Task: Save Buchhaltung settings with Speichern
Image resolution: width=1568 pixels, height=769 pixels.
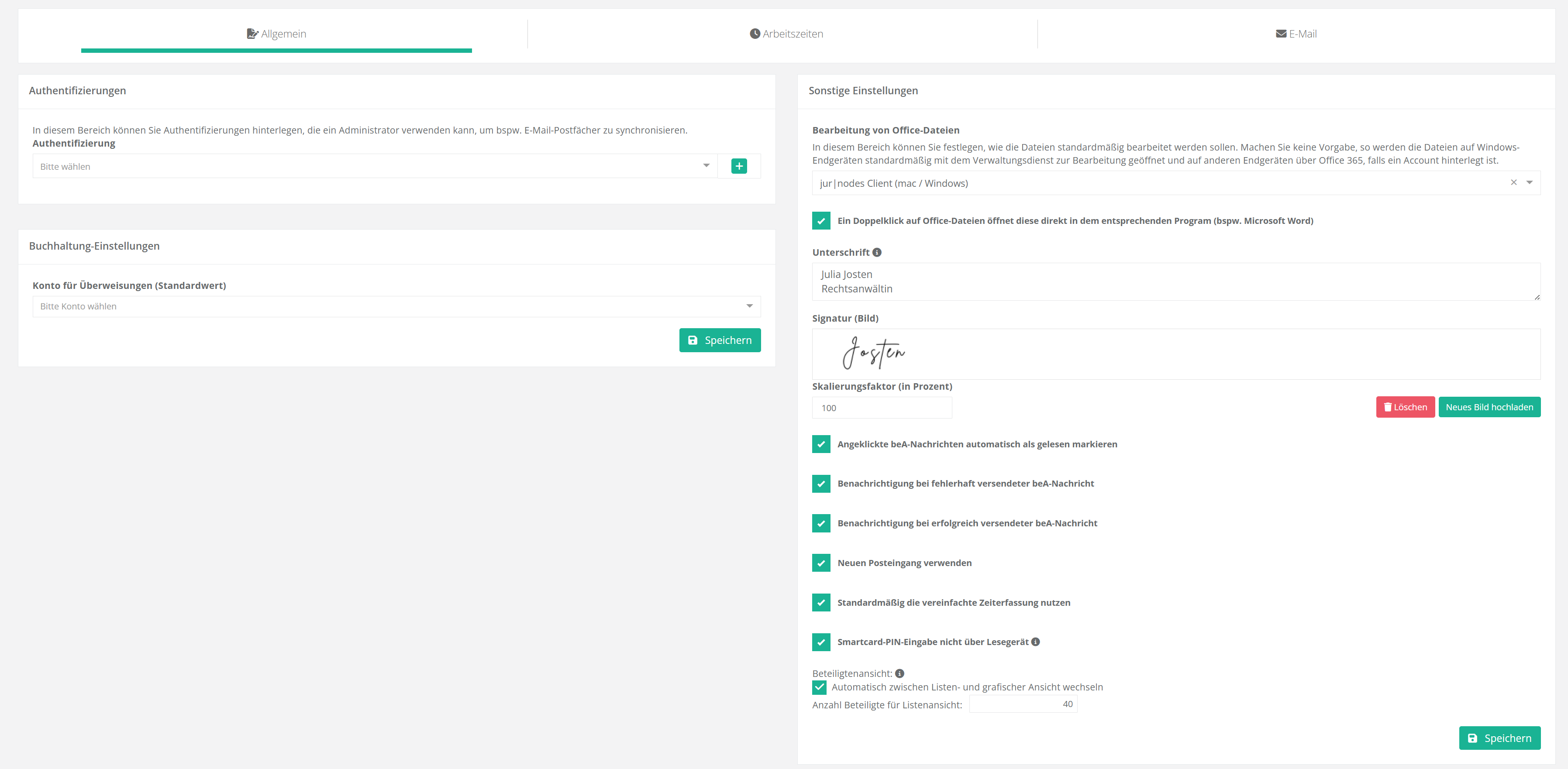Action: (x=720, y=340)
